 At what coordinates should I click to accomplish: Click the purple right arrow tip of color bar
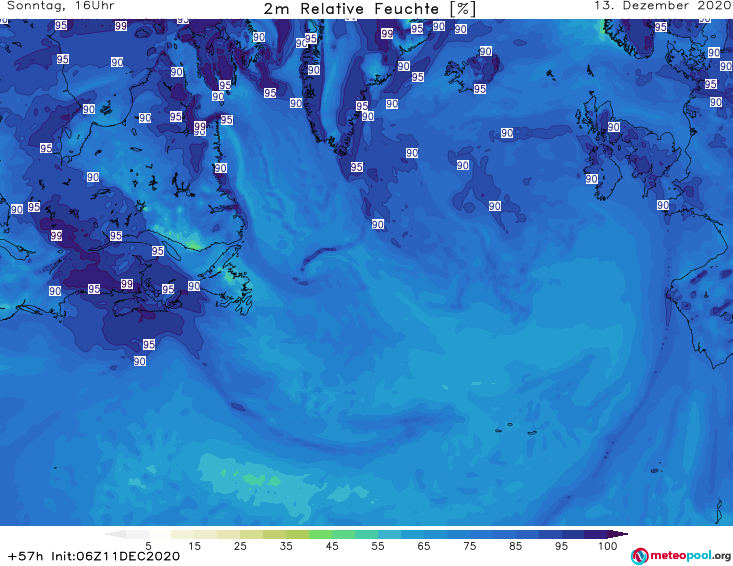click(x=618, y=534)
